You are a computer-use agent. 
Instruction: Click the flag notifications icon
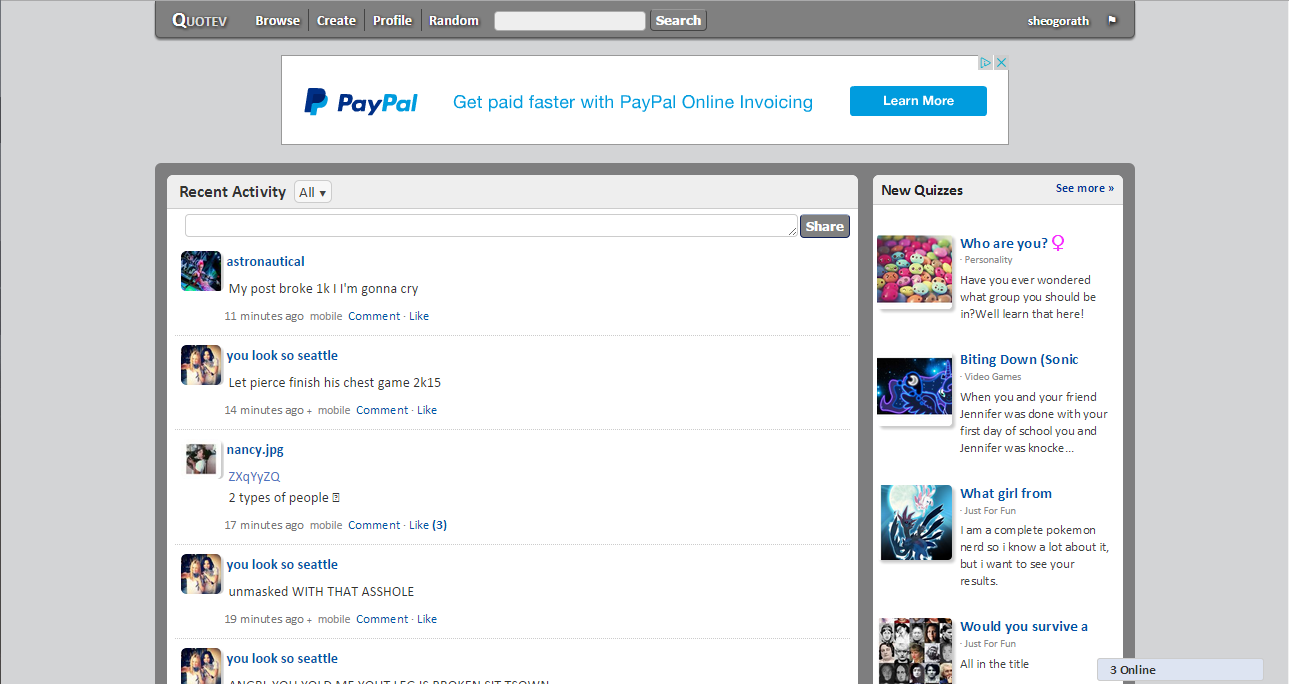point(1112,20)
